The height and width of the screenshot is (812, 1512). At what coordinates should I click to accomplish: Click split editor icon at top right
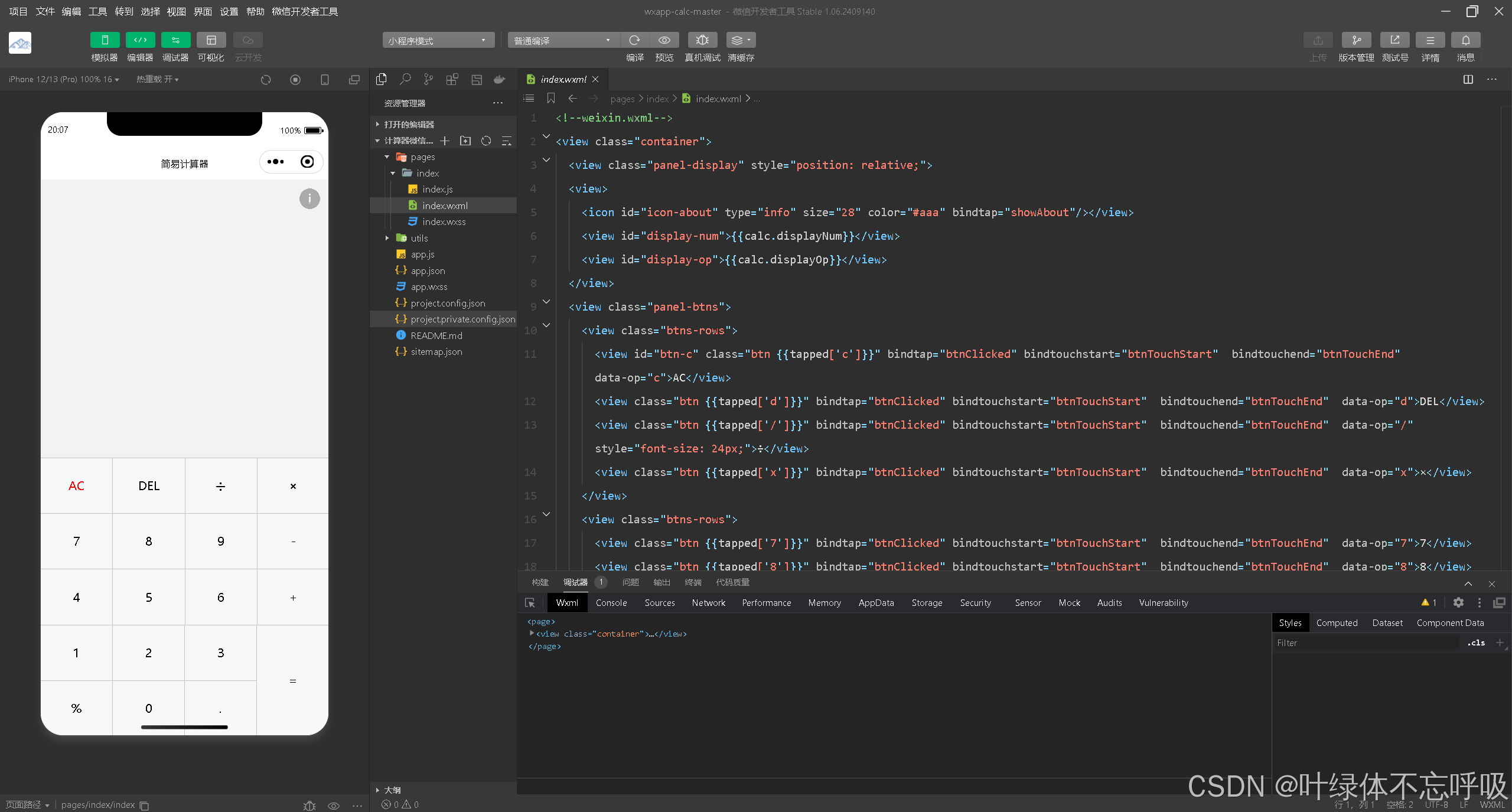(x=1468, y=79)
